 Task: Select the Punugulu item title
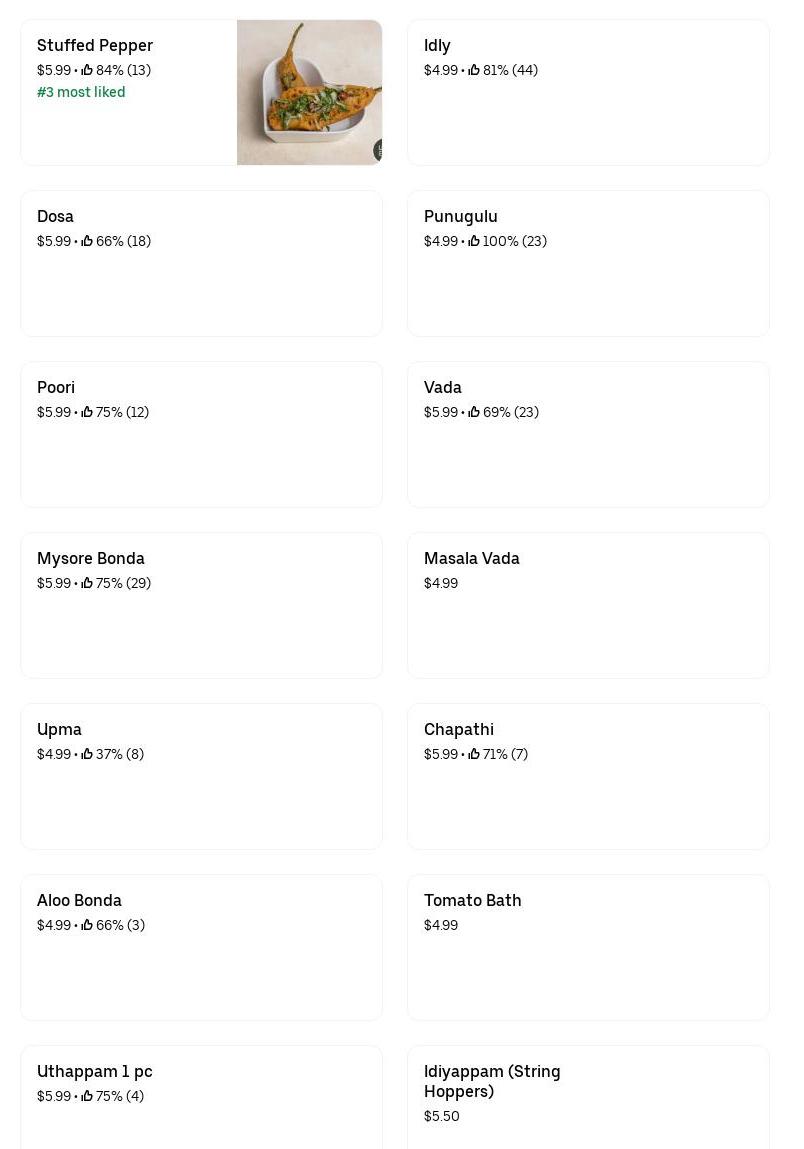point(460,216)
